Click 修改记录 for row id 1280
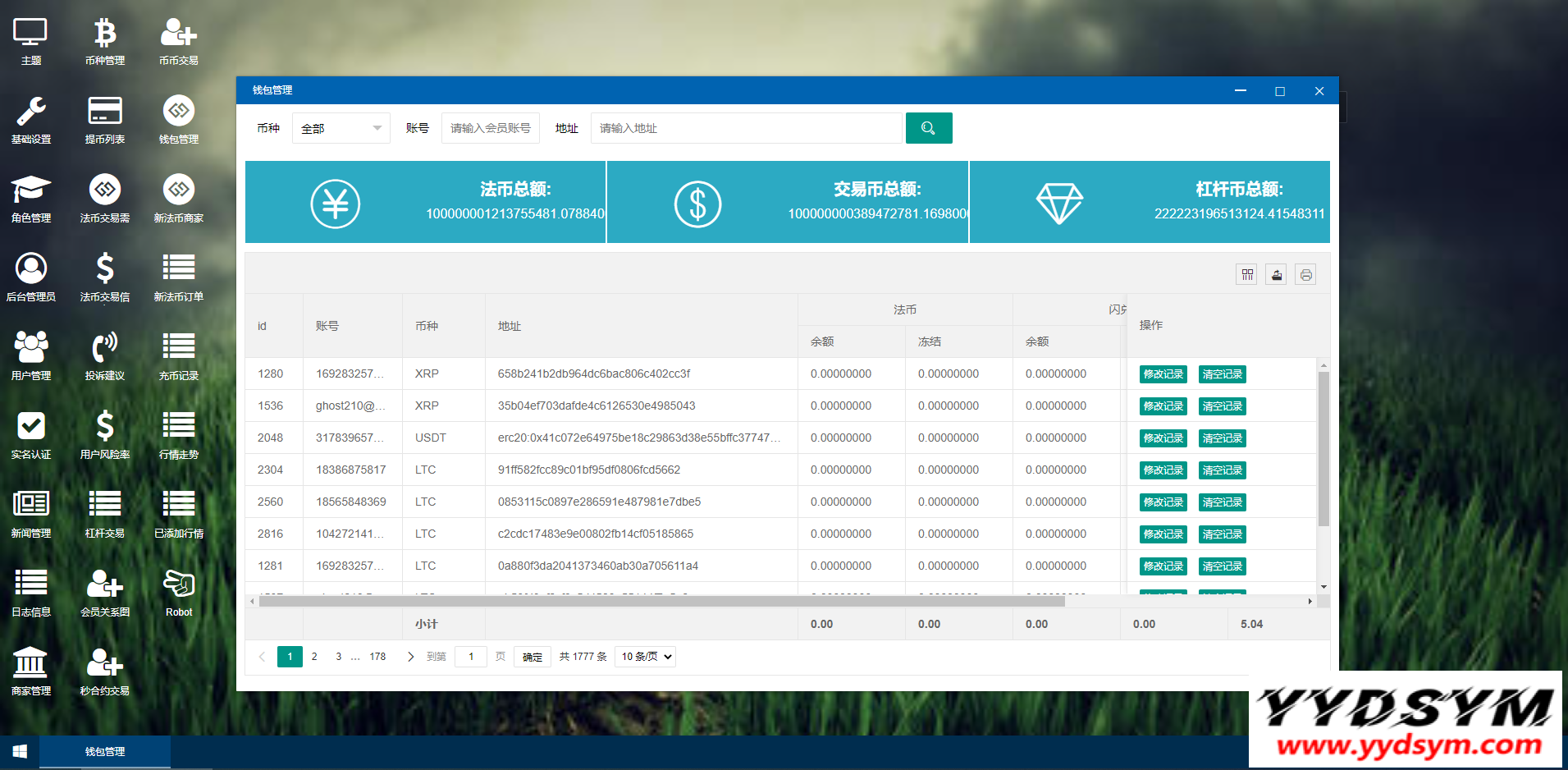 (1163, 374)
